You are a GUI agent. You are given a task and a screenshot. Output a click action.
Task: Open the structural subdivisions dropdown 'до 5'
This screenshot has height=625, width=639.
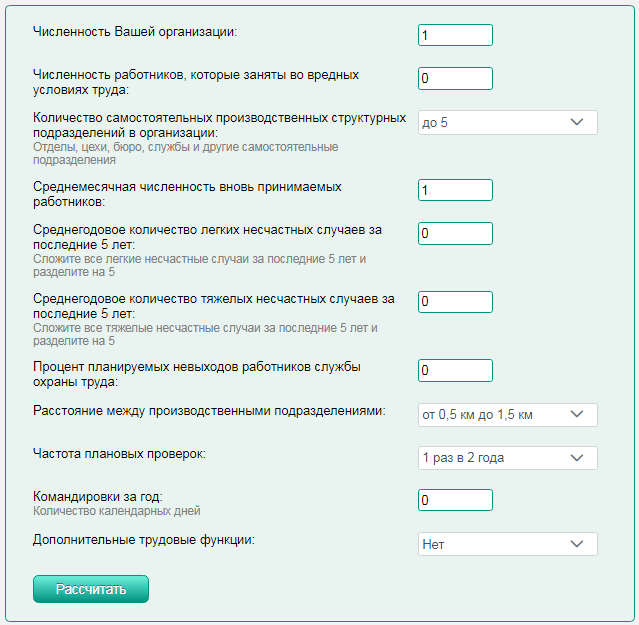[508, 122]
